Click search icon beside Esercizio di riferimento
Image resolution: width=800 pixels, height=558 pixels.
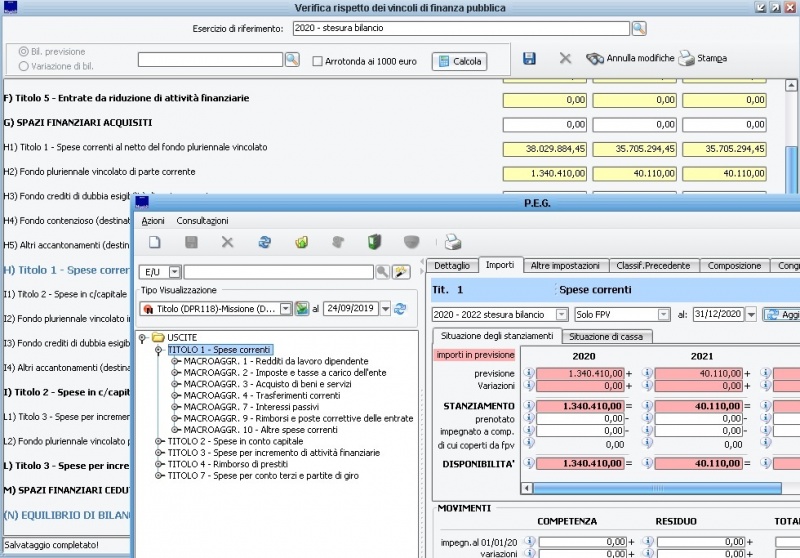point(638,28)
